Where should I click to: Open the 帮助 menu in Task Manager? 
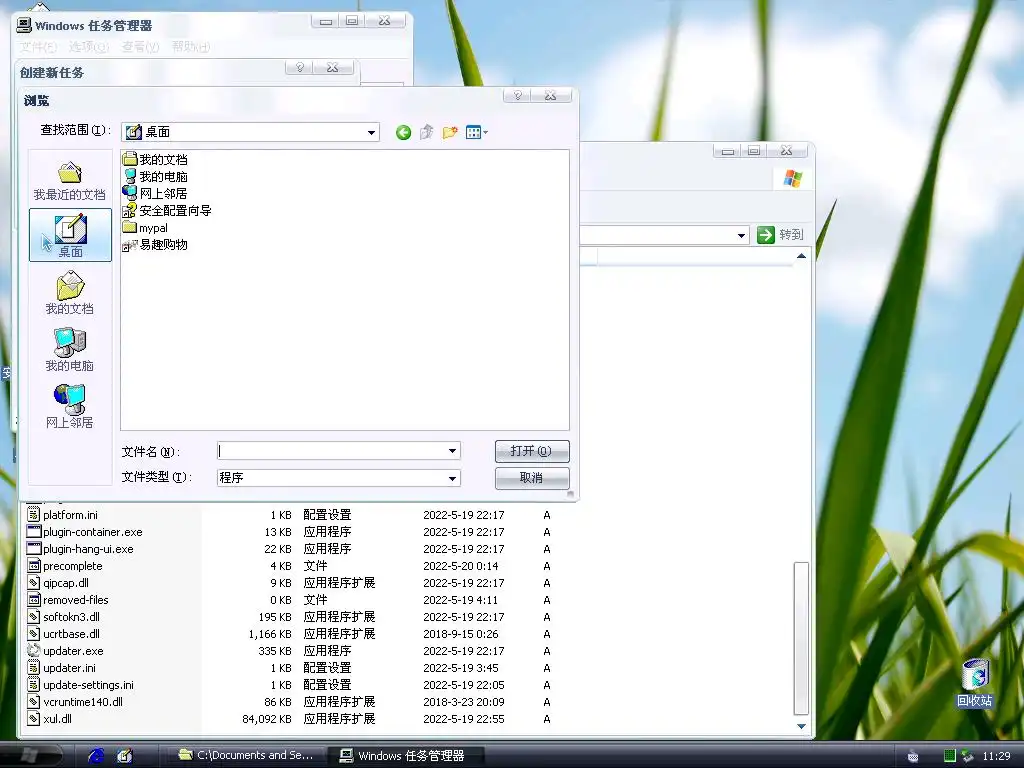click(x=191, y=47)
